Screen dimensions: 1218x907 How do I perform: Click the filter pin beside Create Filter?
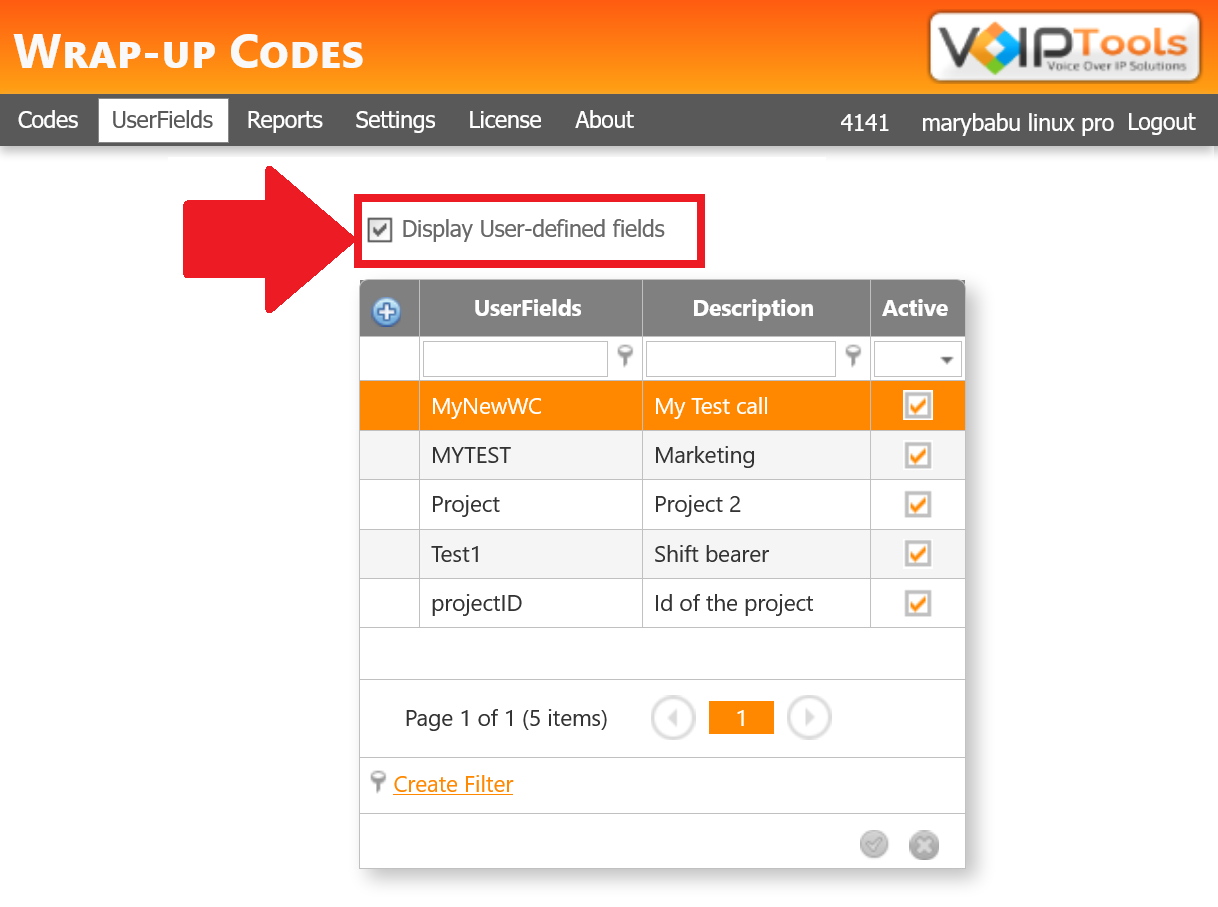coord(378,784)
